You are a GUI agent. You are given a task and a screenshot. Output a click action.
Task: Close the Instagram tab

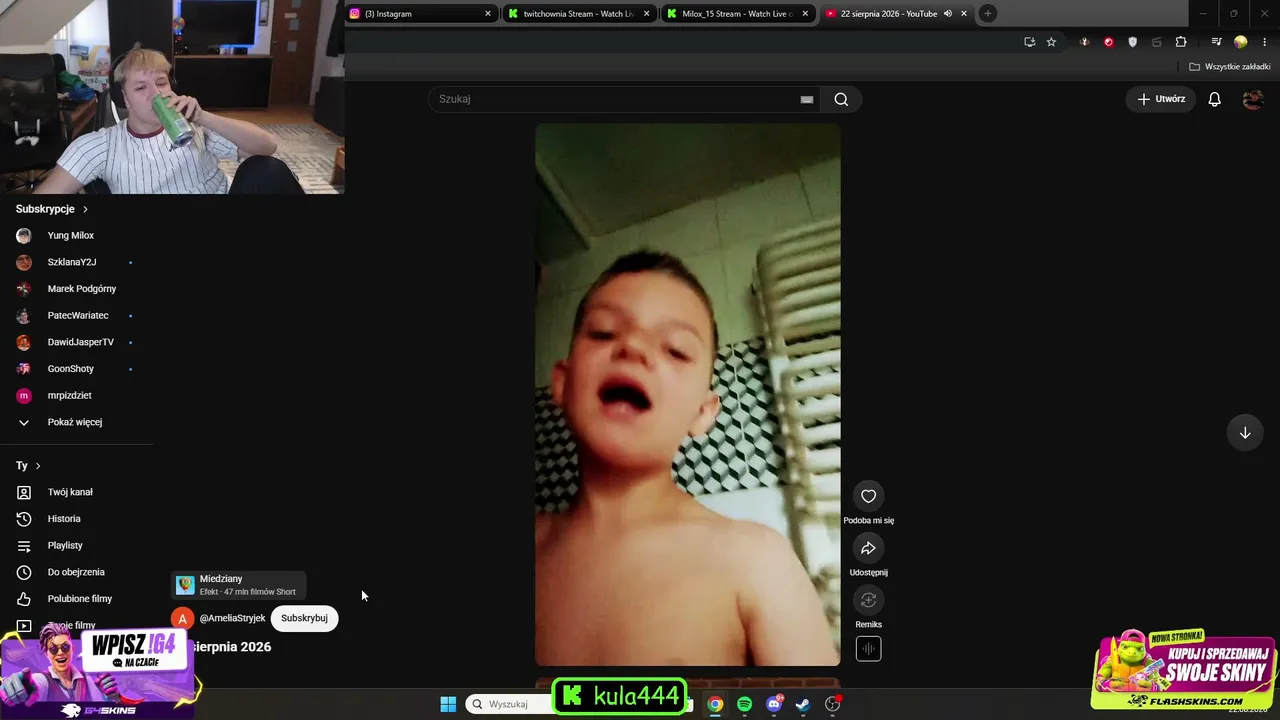pyautogui.click(x=488, y=14)
